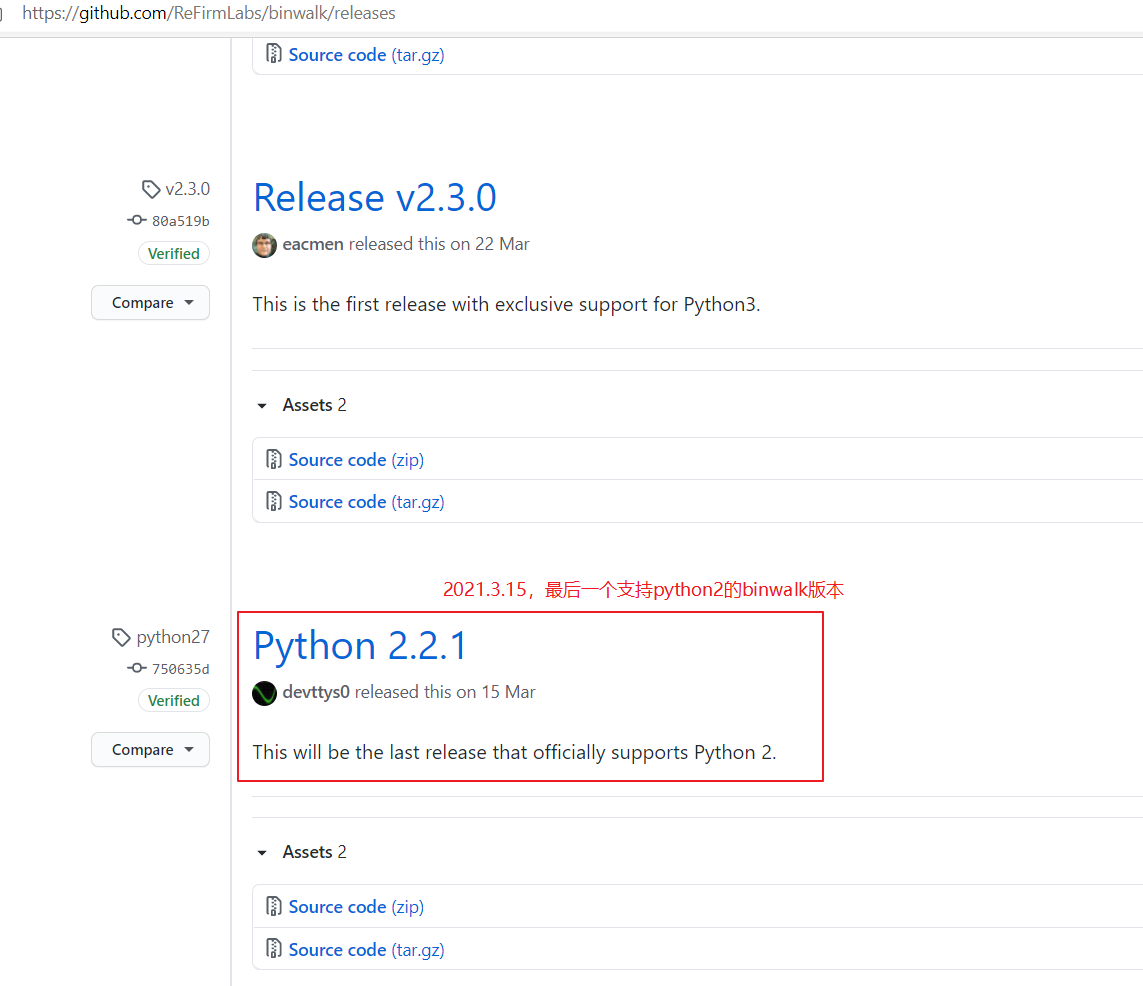Click the browser address bar URL
1143x986 pixels.
[208, 13]
